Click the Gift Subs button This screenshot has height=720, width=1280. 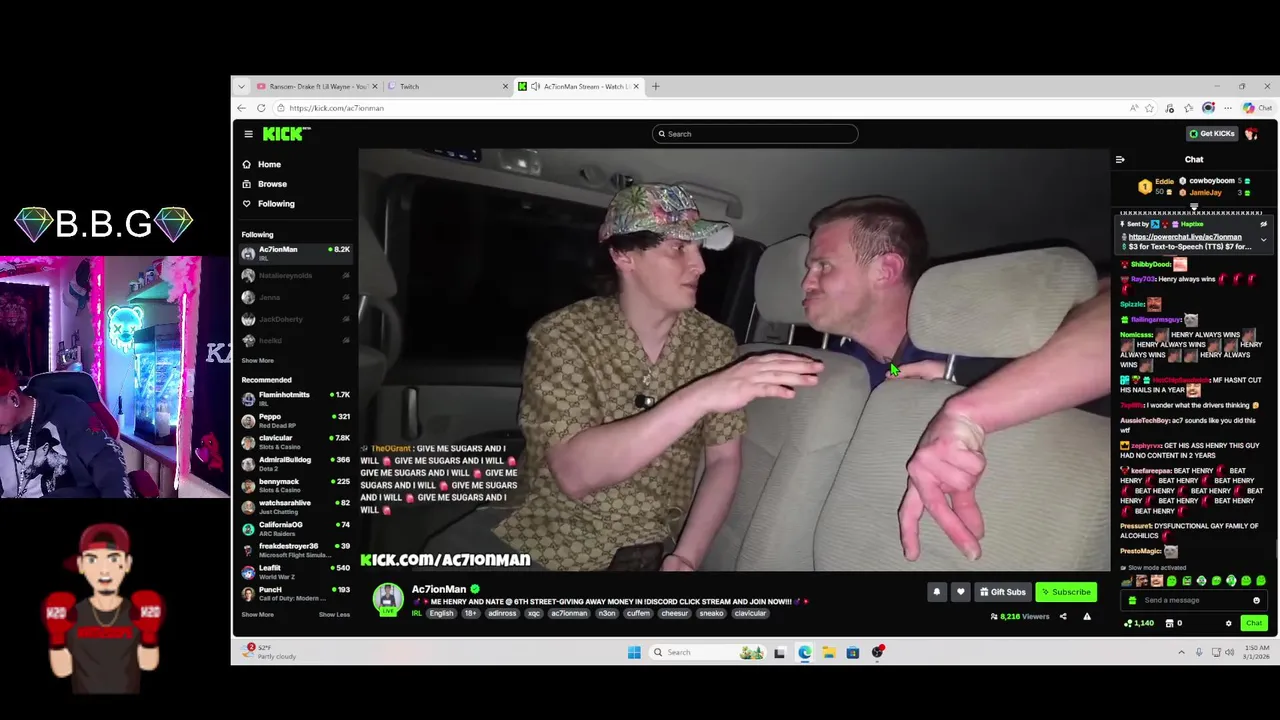[x=1003, y=592]
